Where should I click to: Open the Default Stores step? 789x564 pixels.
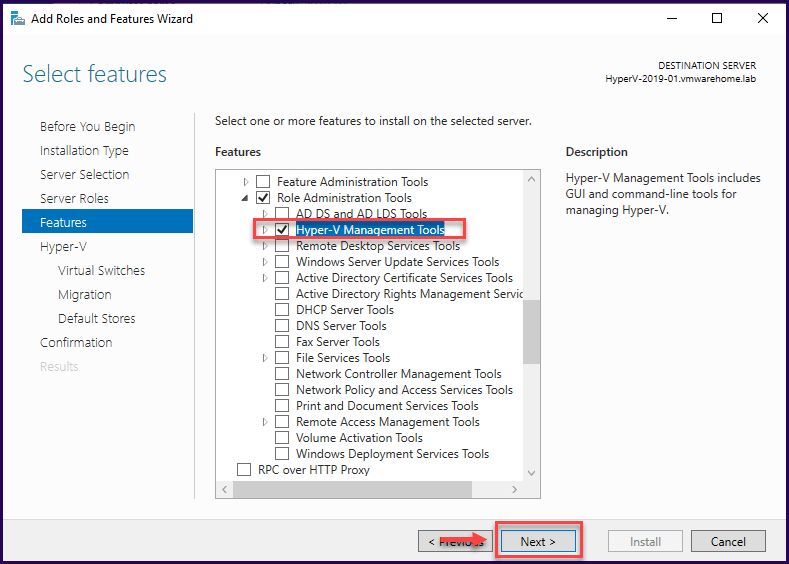(x=97, y=318)
